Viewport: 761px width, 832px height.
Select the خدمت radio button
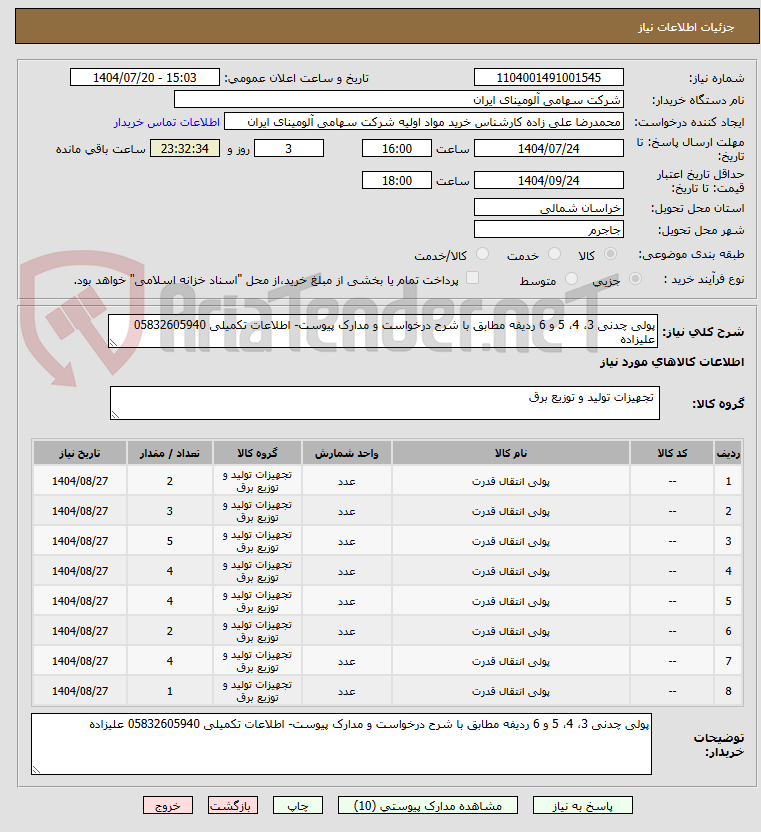click(554, 254)
